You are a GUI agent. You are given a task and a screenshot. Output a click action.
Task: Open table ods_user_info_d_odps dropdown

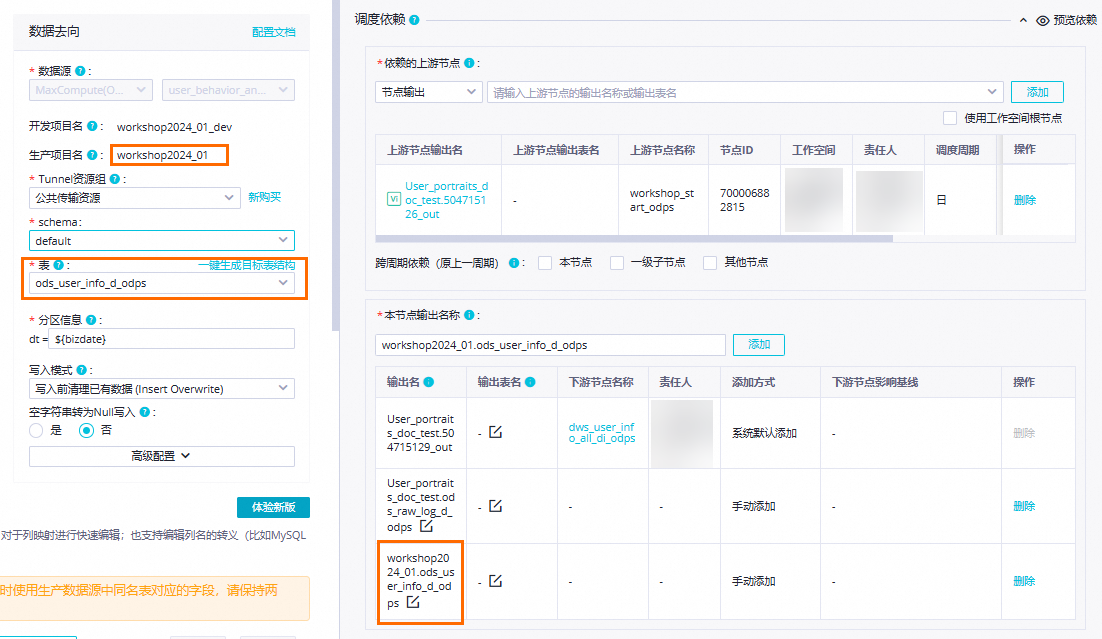coord(162,283)
